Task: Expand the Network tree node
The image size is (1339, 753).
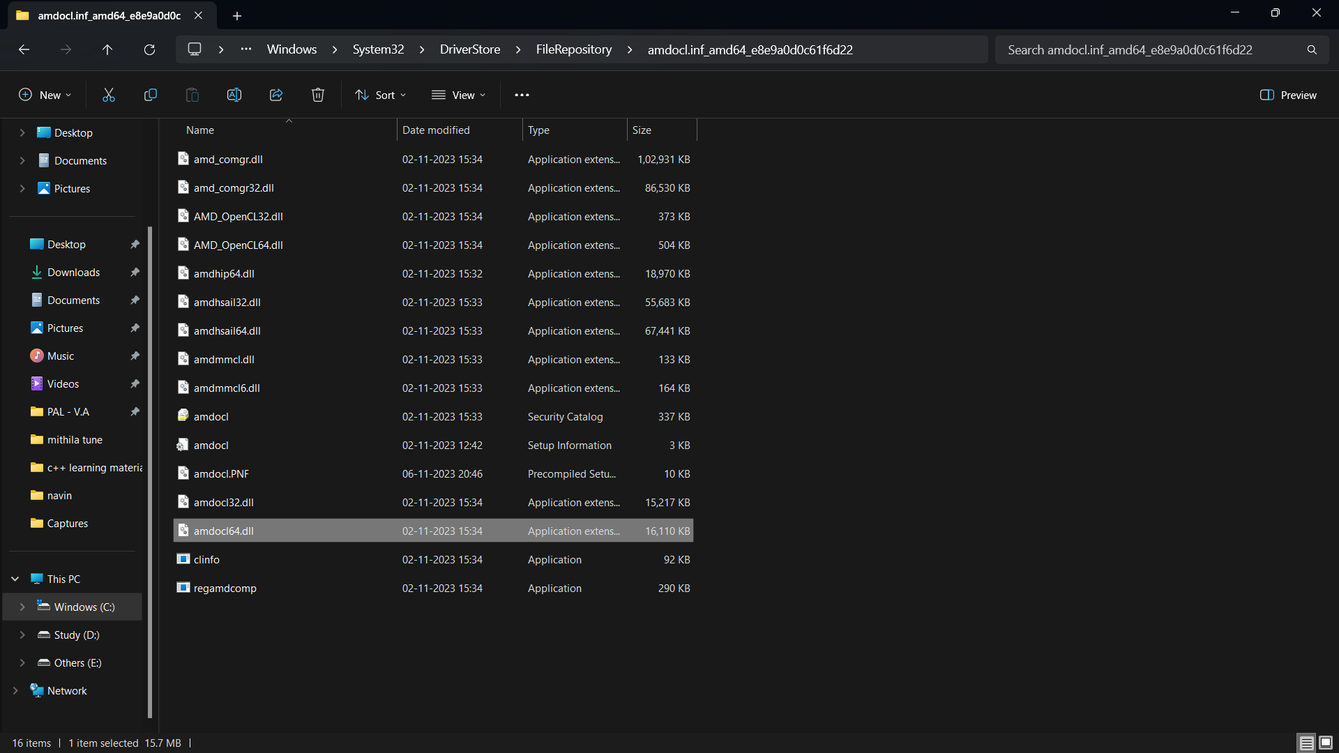Action: (15, 691)
